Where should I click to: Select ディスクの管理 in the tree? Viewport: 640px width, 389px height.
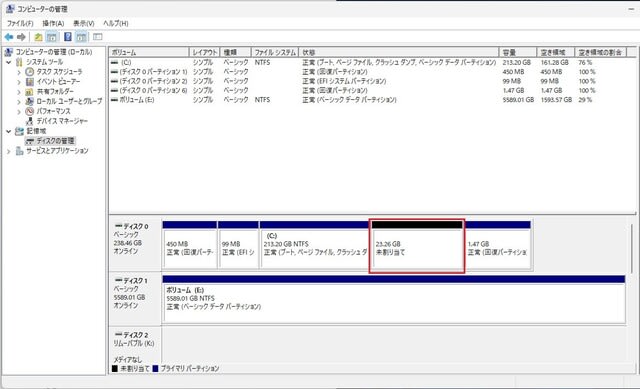50,141
